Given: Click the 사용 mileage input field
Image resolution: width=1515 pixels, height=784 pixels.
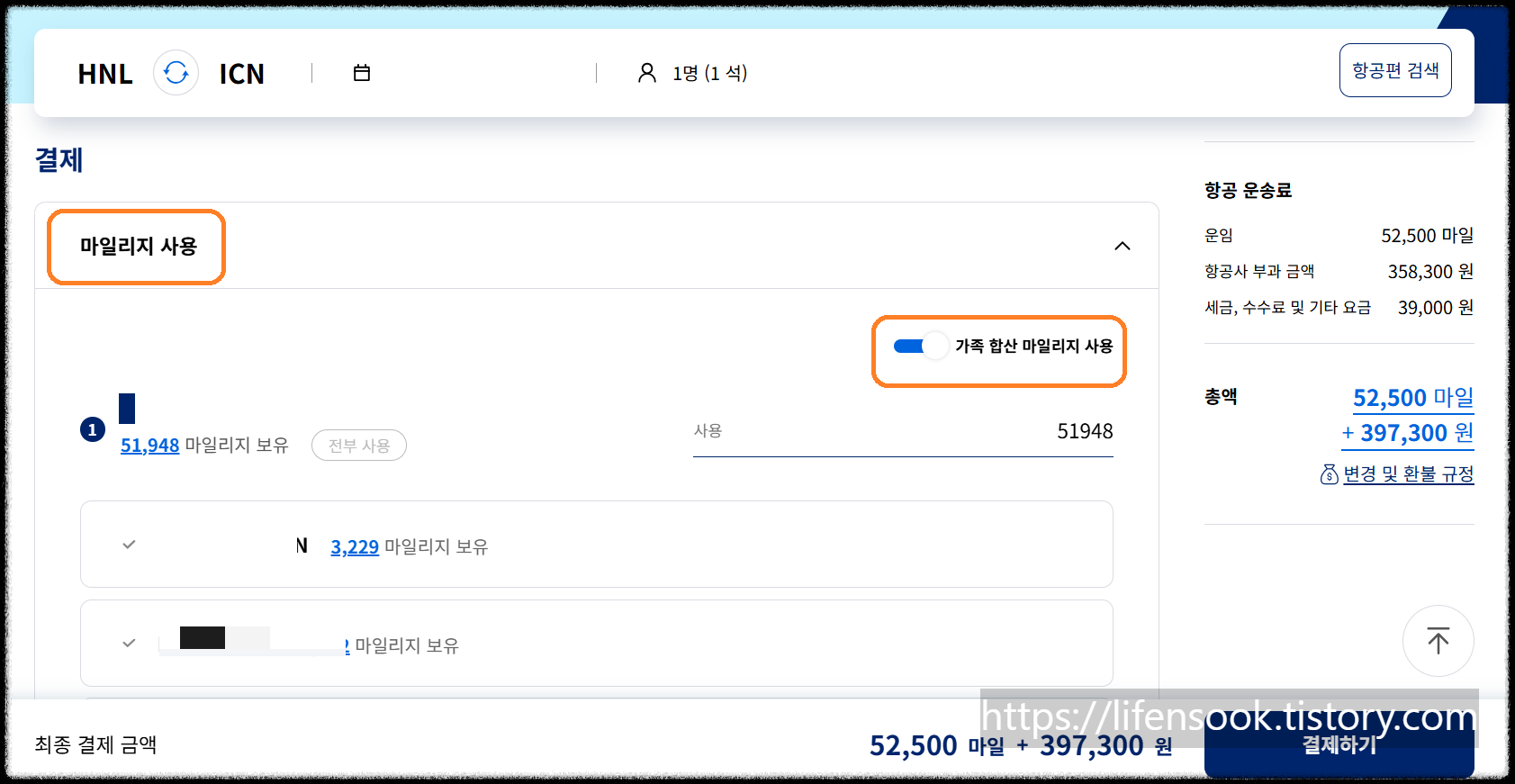Looking at the screenshot, I should click(x=903, y=432).
